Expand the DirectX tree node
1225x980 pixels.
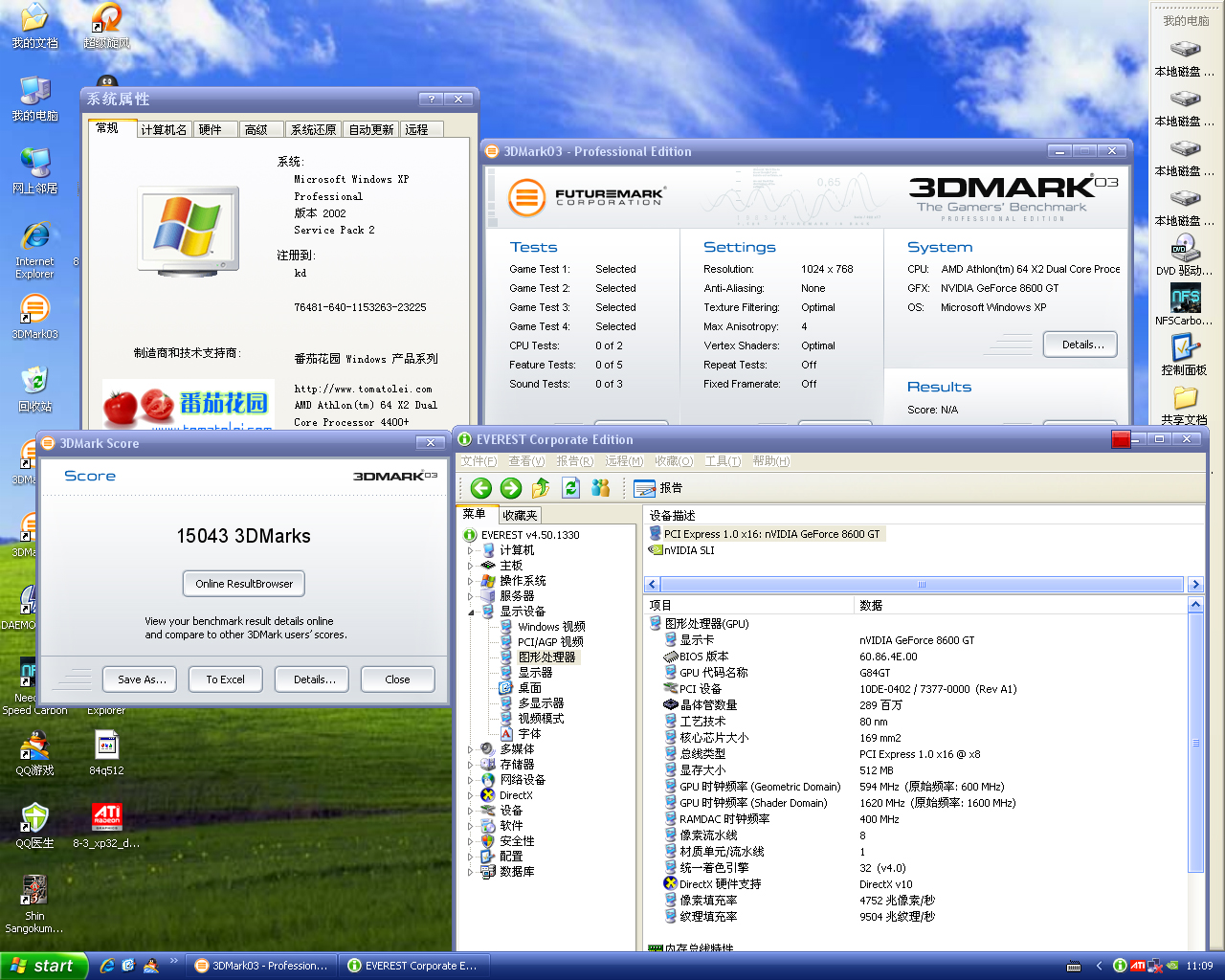(x=470, y=795)
